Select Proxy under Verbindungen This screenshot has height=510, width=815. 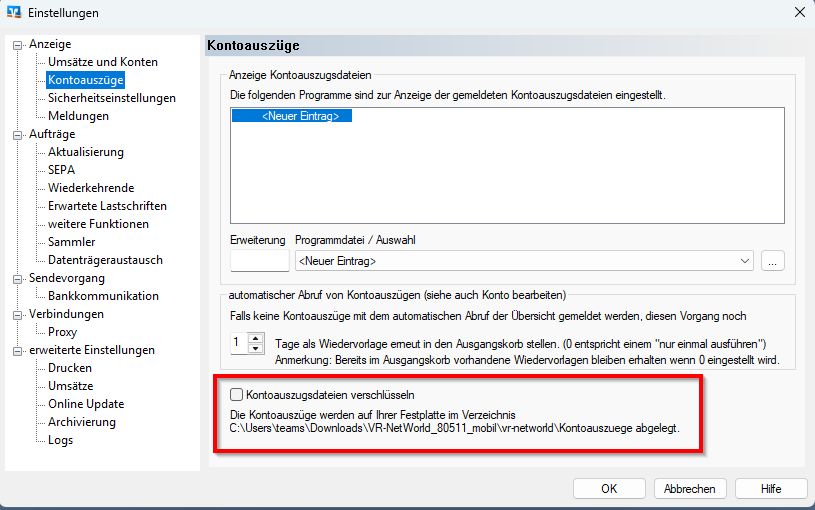[62, 332]
